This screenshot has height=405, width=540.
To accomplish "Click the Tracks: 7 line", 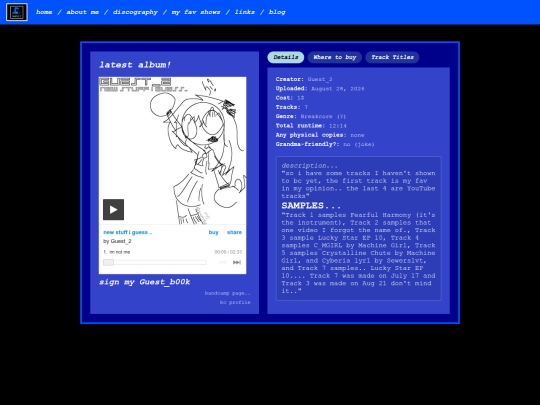I will [292, 107].
